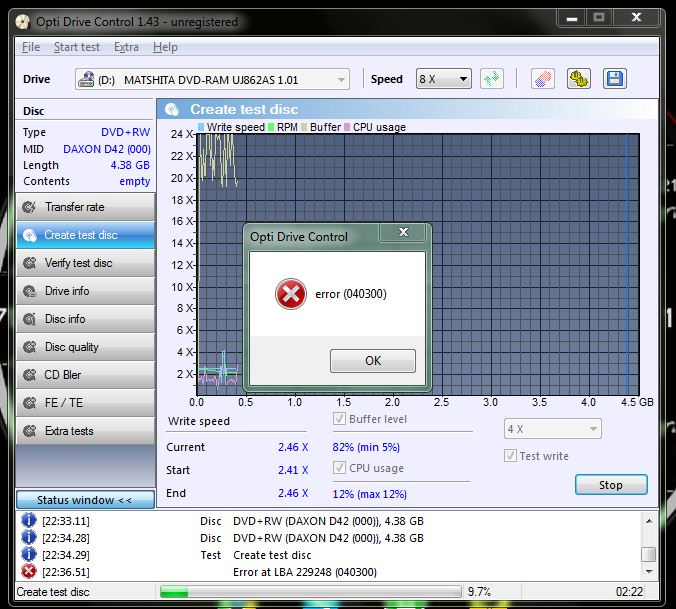Click the log scrollbar up arrow

pyautogui.click(x=648, y=521)
